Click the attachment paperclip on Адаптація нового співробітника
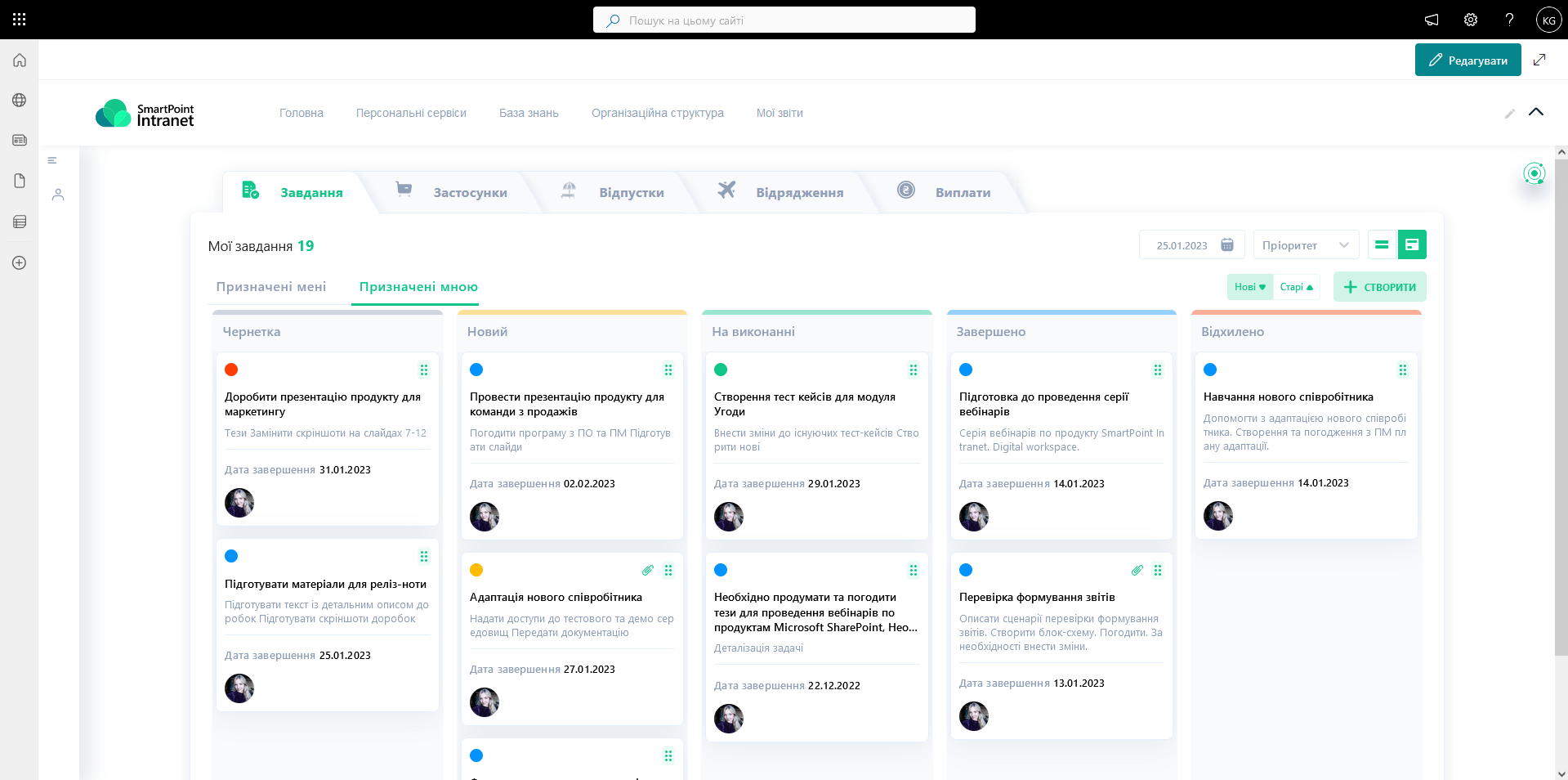Viewport: 1568px width, 780px height. click(647, 570)
